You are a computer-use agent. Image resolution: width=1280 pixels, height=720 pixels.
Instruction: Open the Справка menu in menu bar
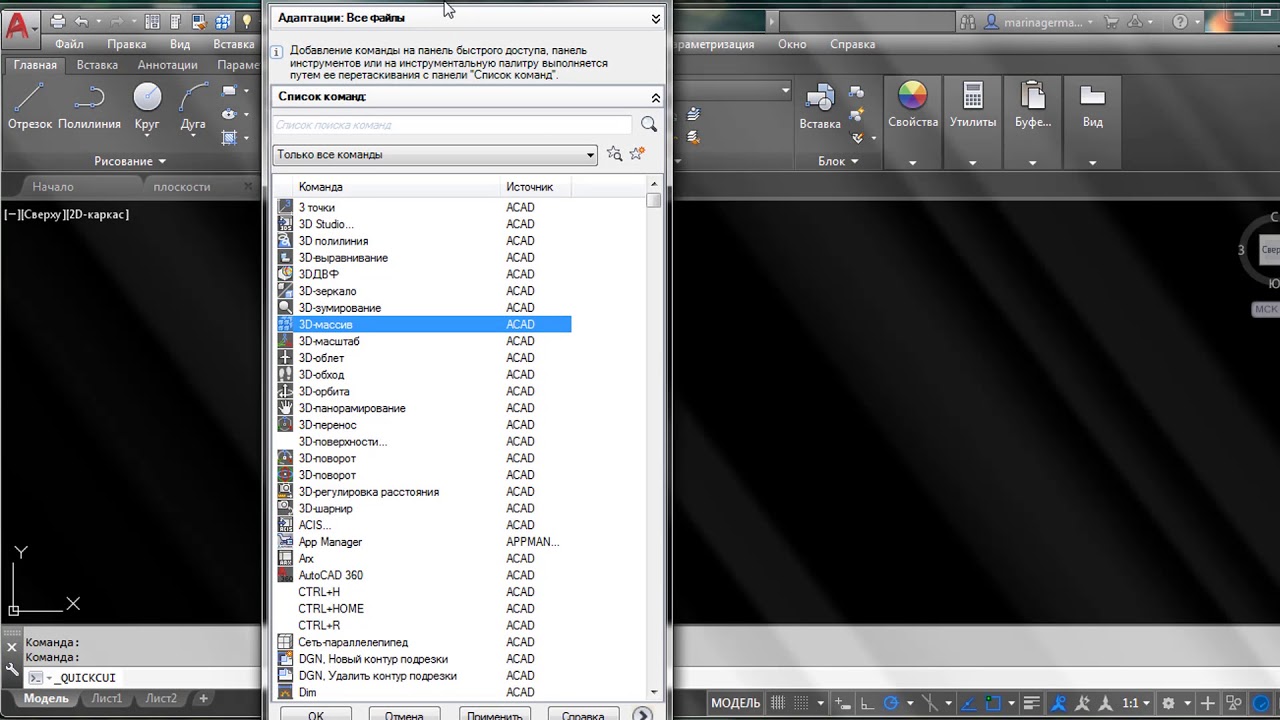coord(853,44)
